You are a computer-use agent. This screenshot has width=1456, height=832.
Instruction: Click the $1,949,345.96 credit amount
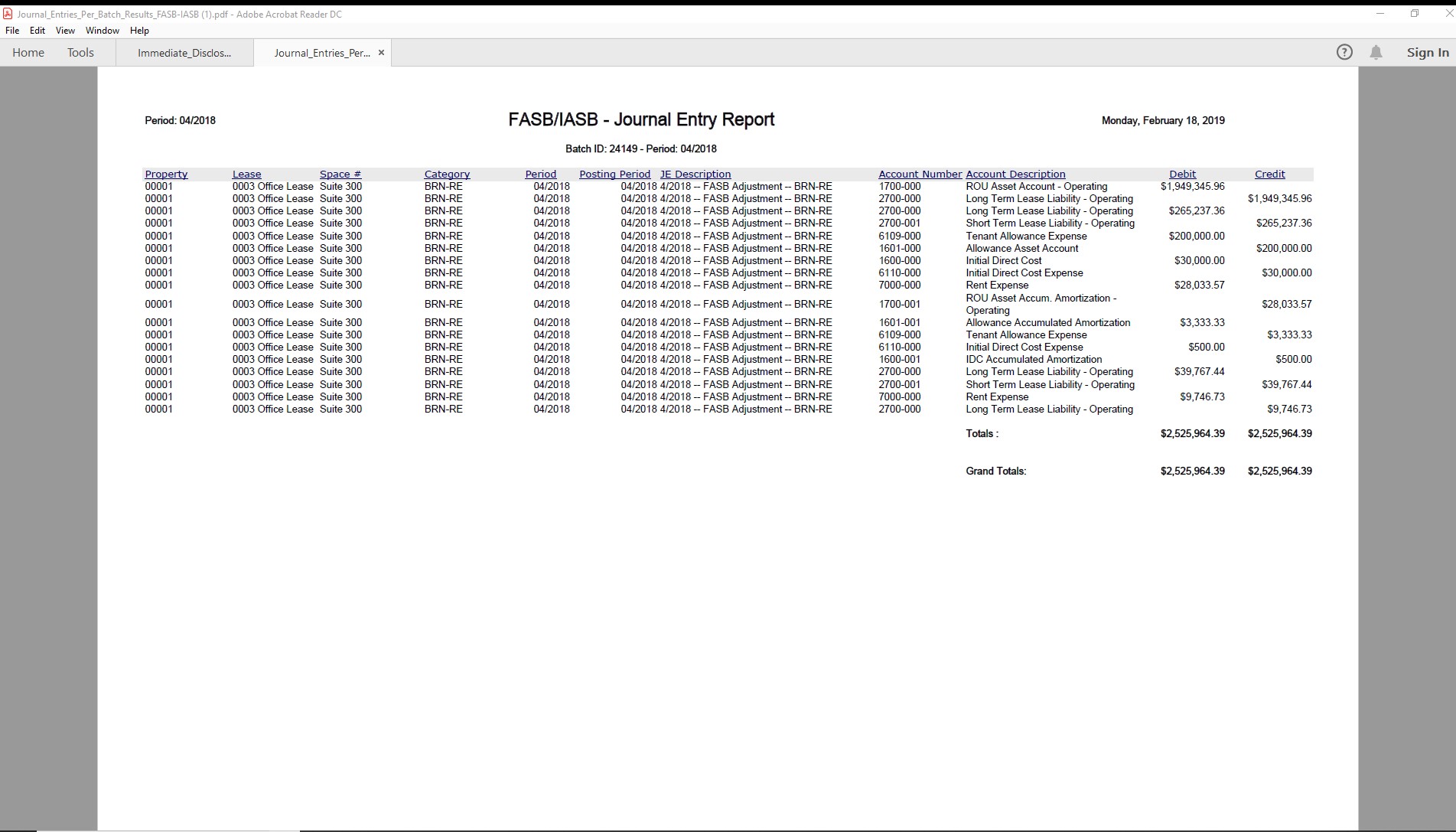coord(1279,199)
